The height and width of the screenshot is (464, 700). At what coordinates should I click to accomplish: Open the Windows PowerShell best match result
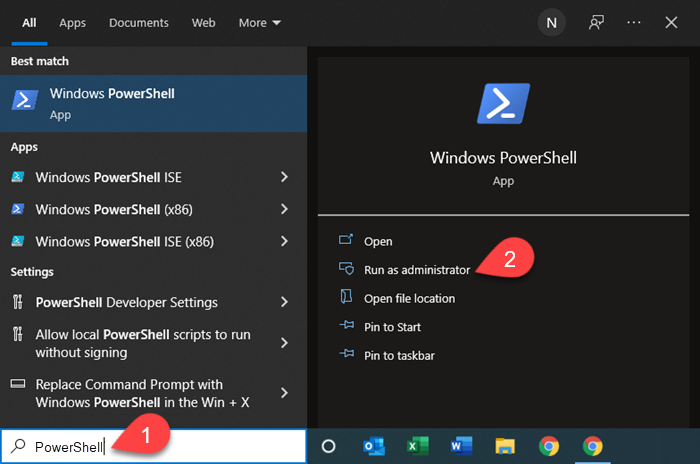click(x=153, y=103)
